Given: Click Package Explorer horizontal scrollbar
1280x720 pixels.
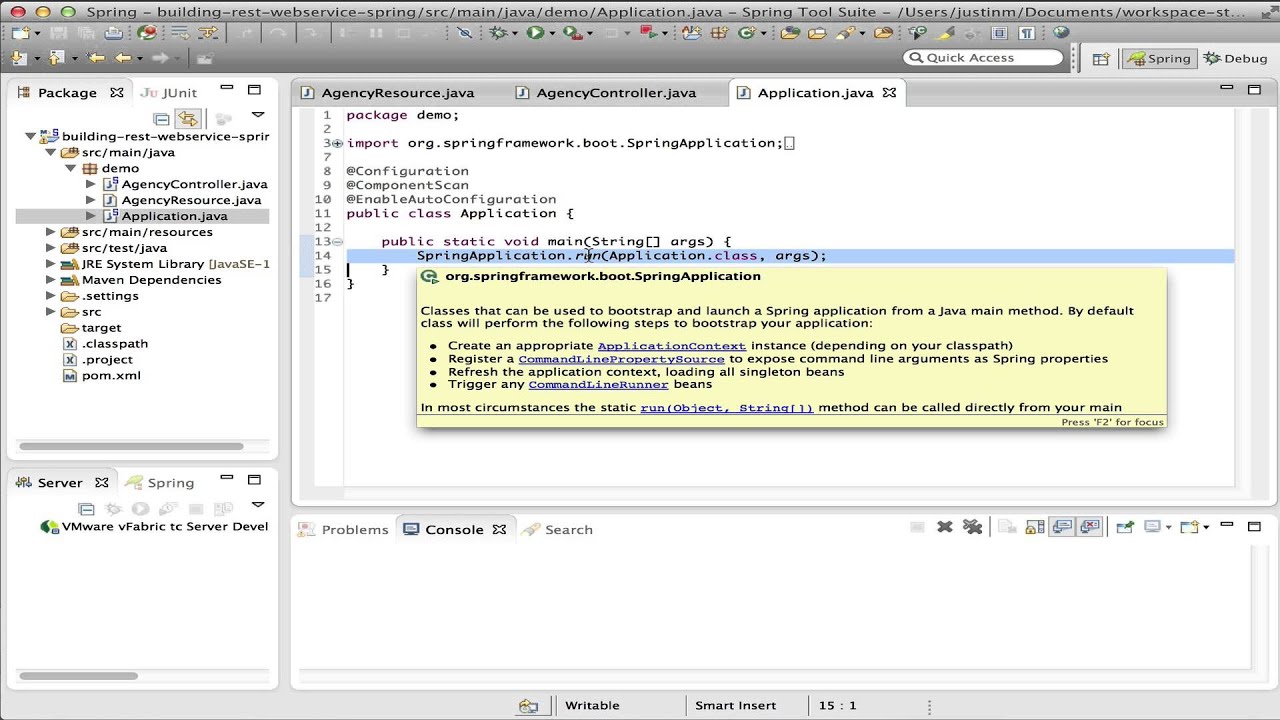Looking at the screenshot, I should (x=131, y=446).
